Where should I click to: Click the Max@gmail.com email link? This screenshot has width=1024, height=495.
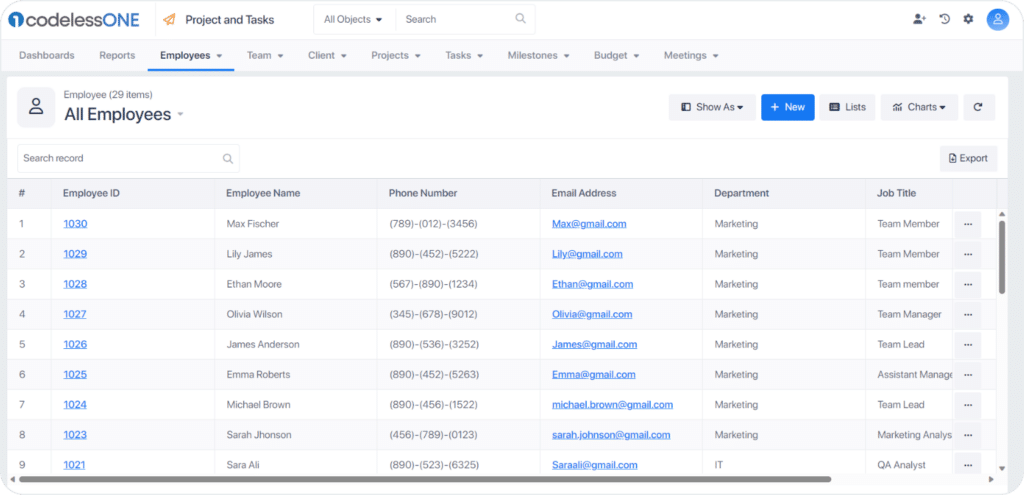pyautogui.click(x=589, y=224)
